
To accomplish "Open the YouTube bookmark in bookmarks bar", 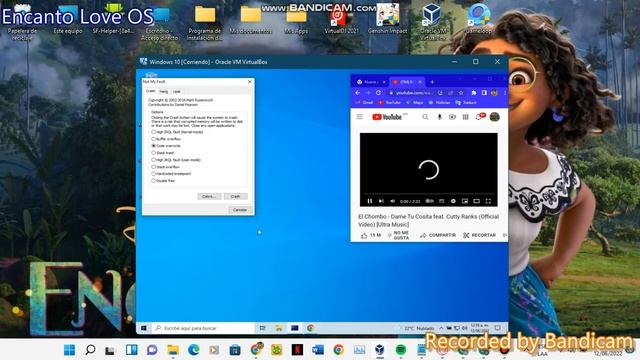I will coord(389,102).
